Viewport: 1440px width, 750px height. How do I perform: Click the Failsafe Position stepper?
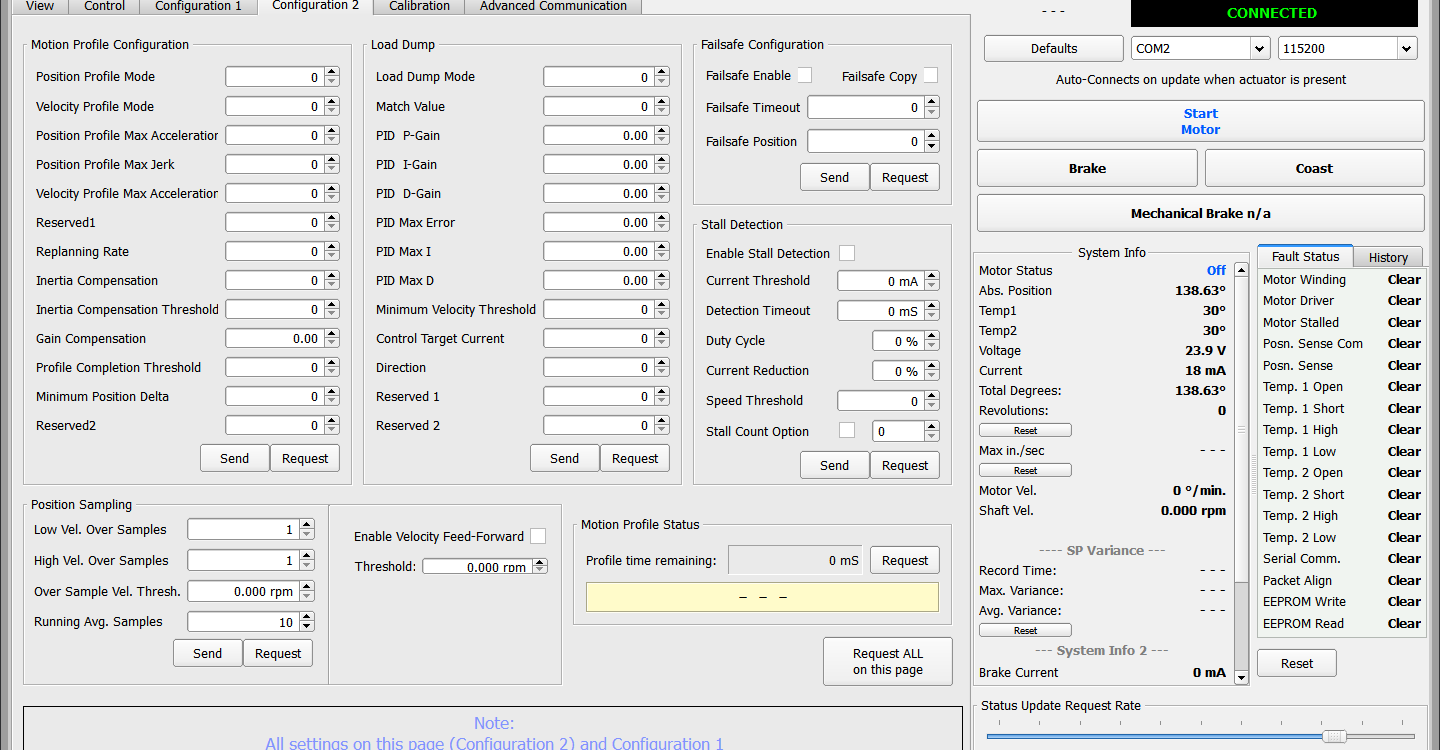click(x=931, y=141)
